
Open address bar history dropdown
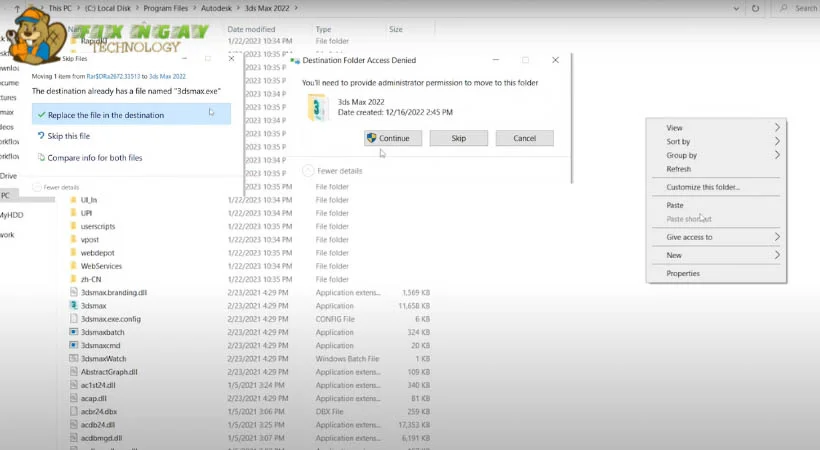[x=736, y=8]
